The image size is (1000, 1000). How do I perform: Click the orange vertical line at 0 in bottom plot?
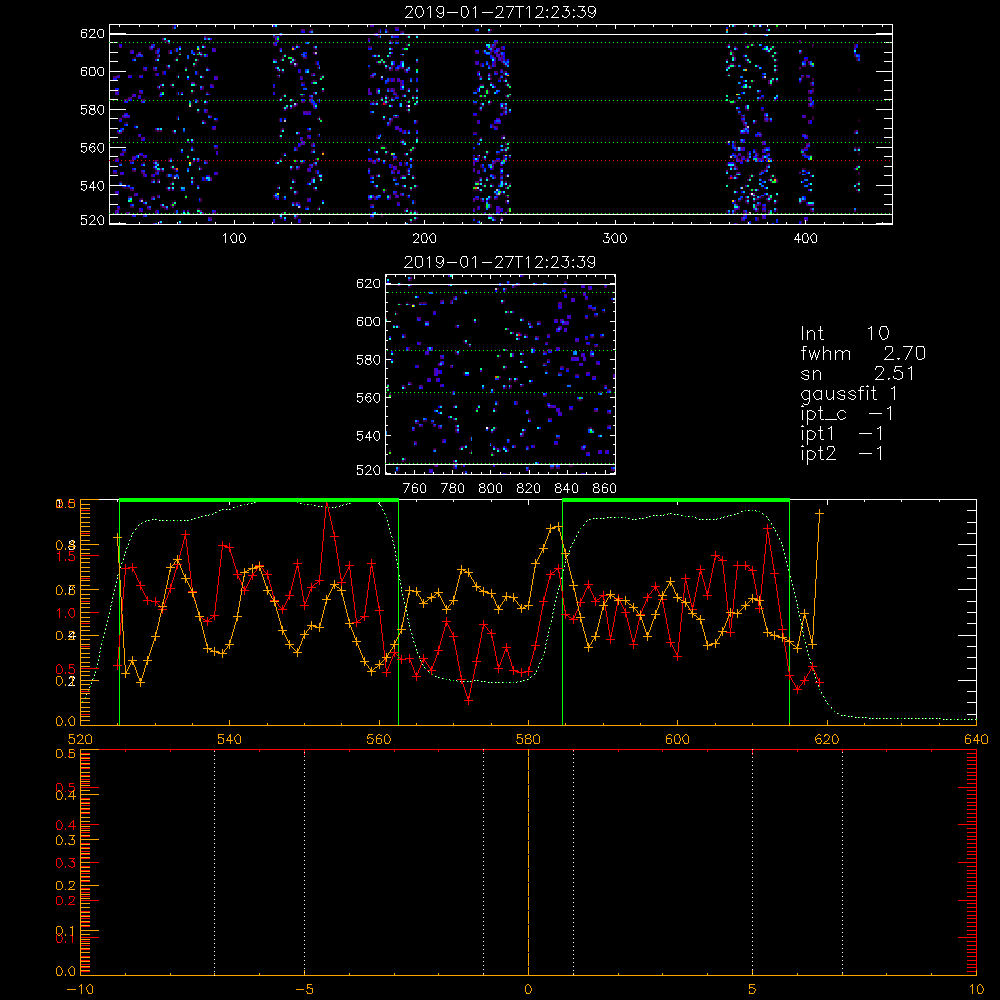click(528, 862)
